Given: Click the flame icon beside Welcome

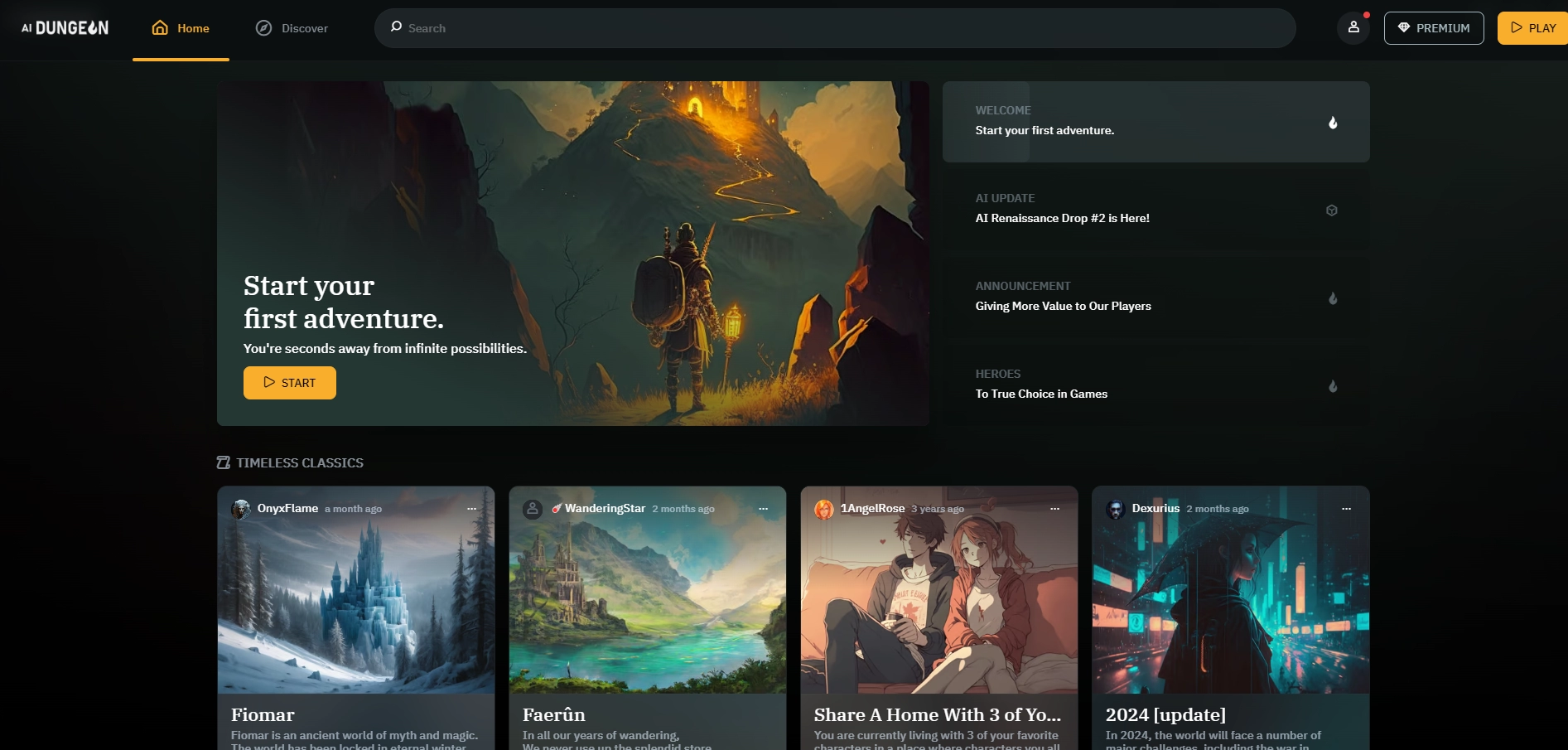Looking at the screenshot, I should click(x=1332, y=123).
